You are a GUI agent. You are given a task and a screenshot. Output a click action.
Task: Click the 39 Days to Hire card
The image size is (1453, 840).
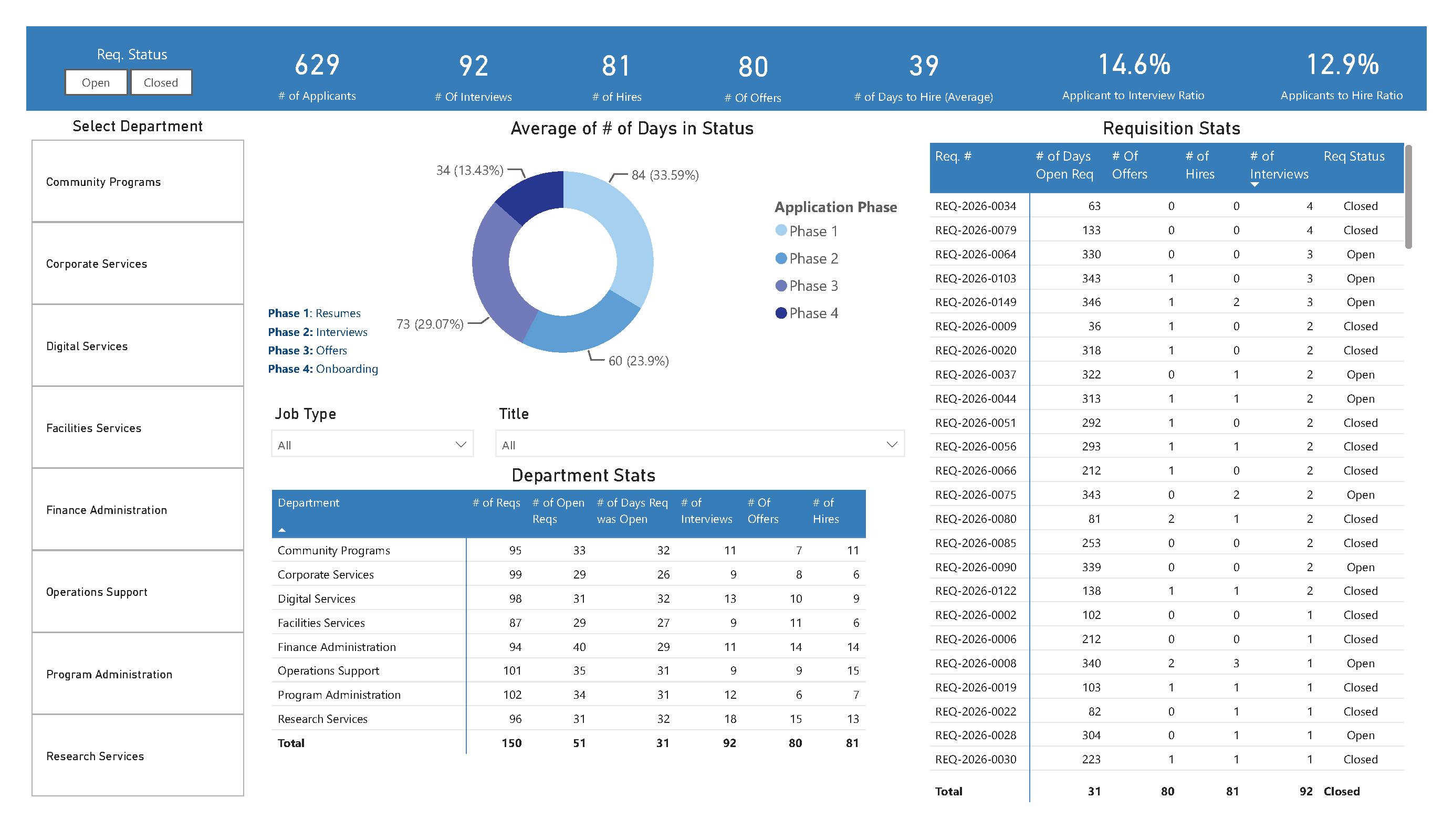point(924,78)
